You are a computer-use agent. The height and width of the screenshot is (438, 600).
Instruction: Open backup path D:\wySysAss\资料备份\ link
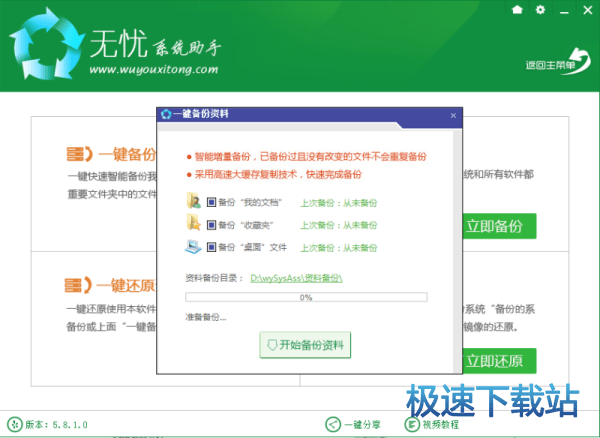[x=296, y=278]
